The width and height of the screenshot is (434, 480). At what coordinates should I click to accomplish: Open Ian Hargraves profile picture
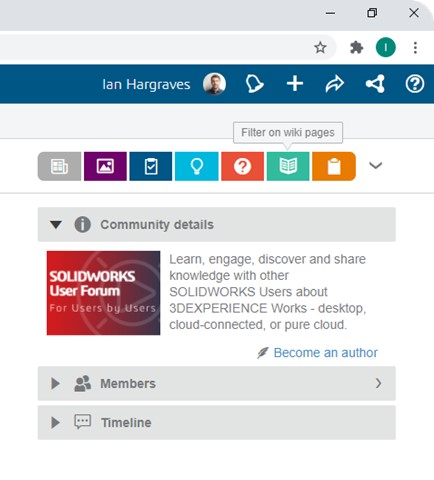point(214,84)
